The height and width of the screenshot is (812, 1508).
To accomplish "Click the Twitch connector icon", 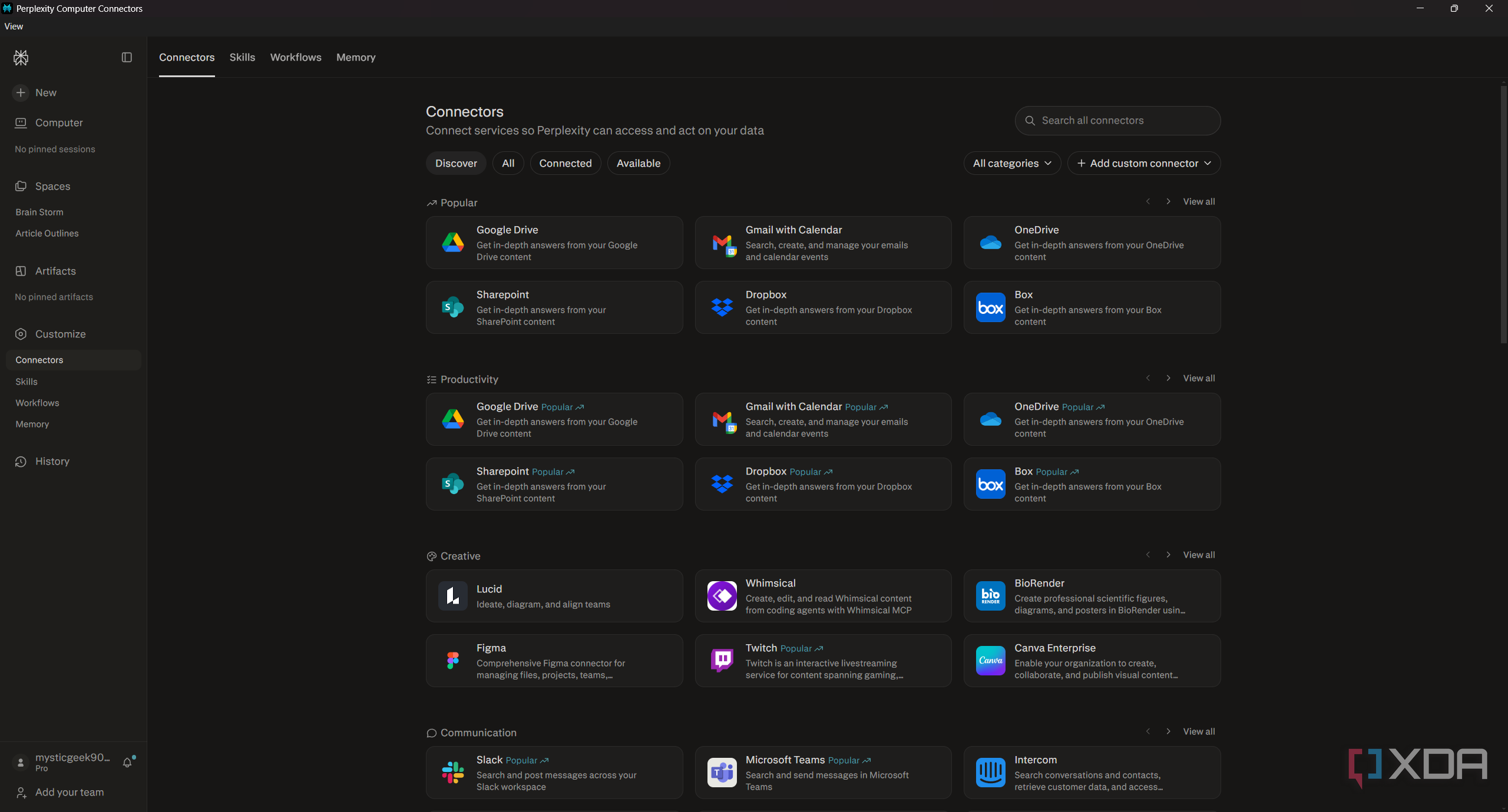I will tap(722, 661).
